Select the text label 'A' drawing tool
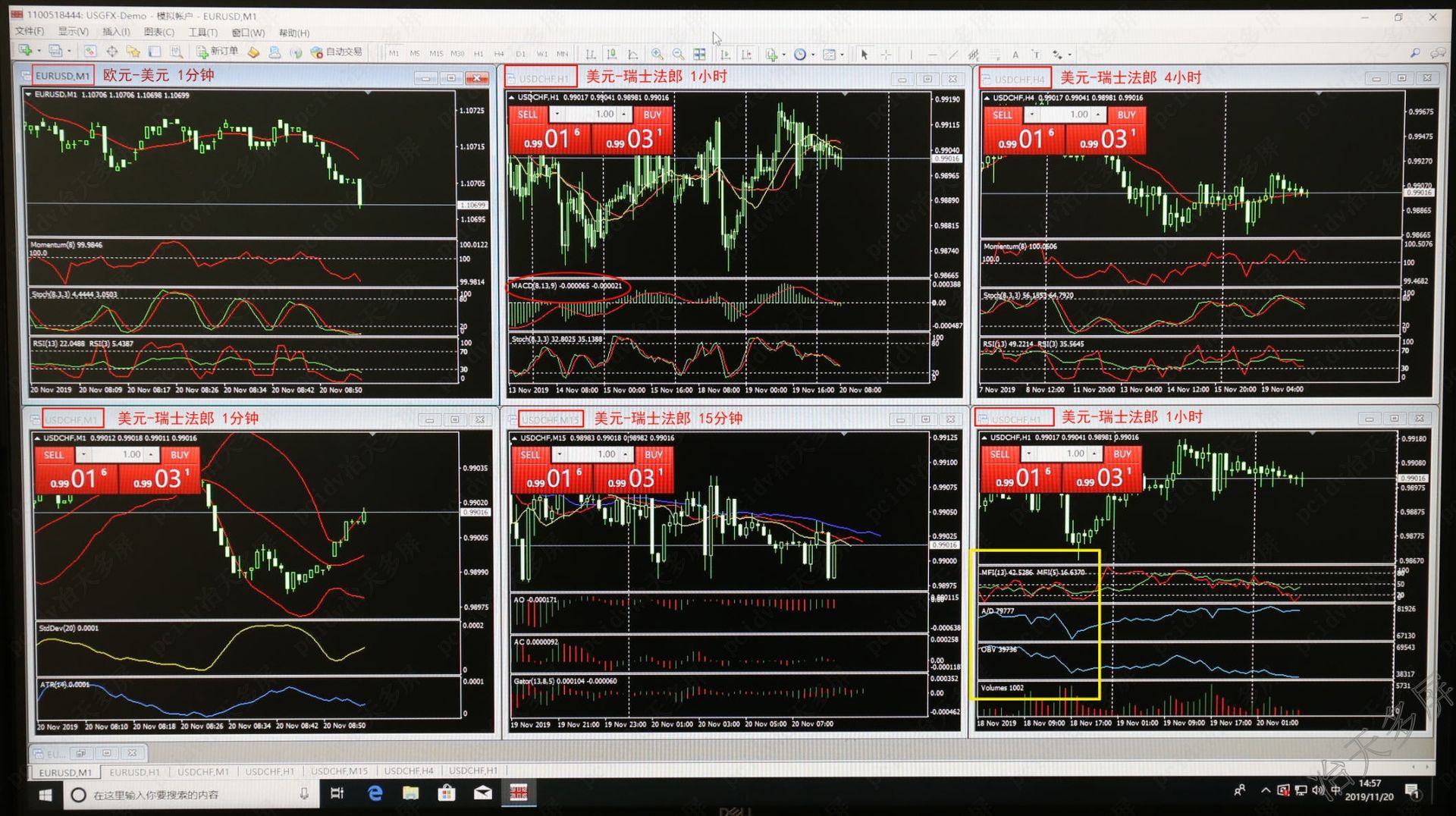The image size is (1456, 816). pos(1015,55)
